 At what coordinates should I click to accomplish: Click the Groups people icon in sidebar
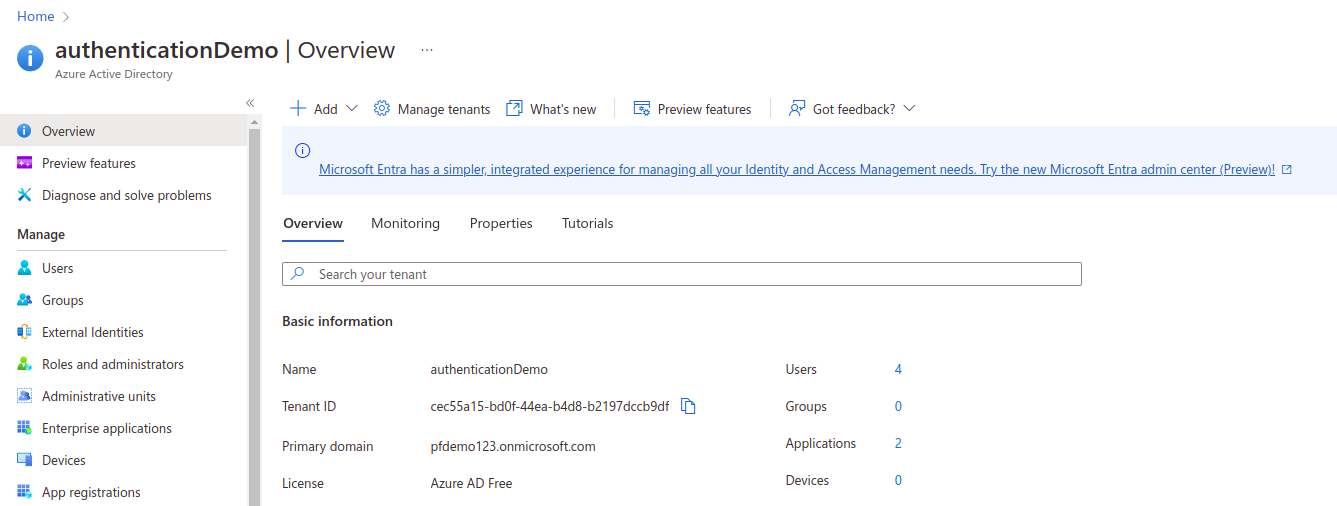click(x=25, y=300)
